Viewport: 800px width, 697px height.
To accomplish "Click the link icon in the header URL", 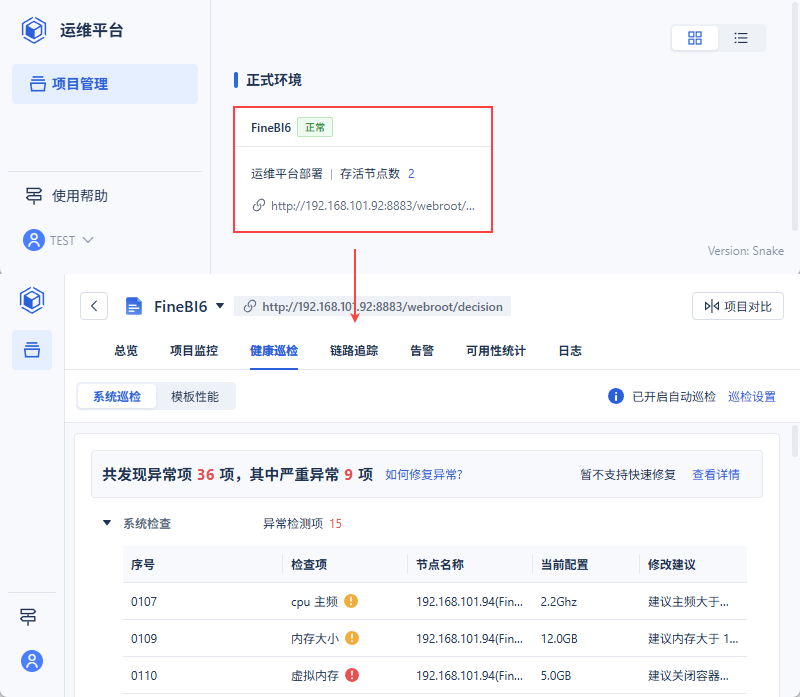I will [249, 306].
